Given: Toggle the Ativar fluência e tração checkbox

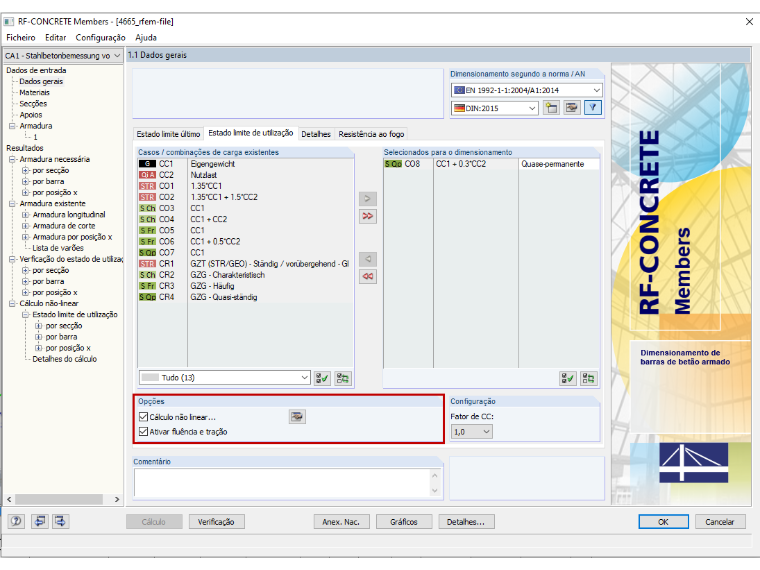Looking at the screenshot, I should (x=143, y=431).
